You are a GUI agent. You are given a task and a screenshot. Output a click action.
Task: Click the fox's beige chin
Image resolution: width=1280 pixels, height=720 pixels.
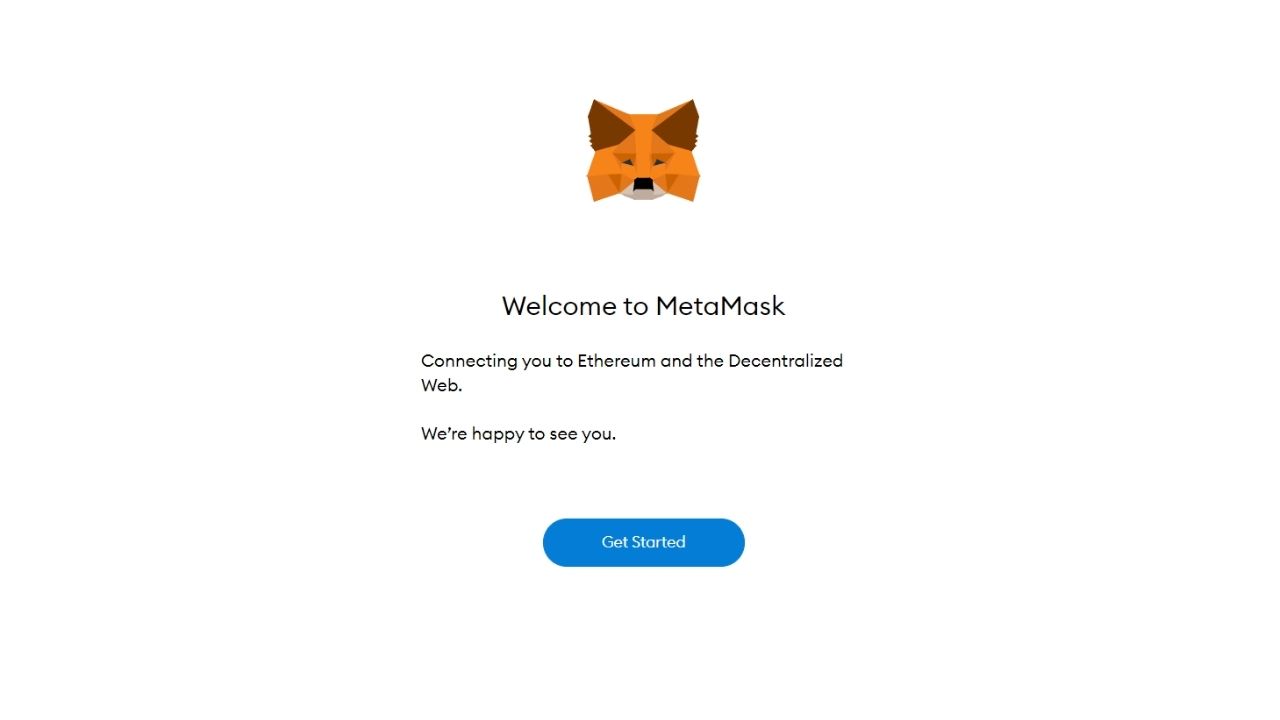coord(643,195)
